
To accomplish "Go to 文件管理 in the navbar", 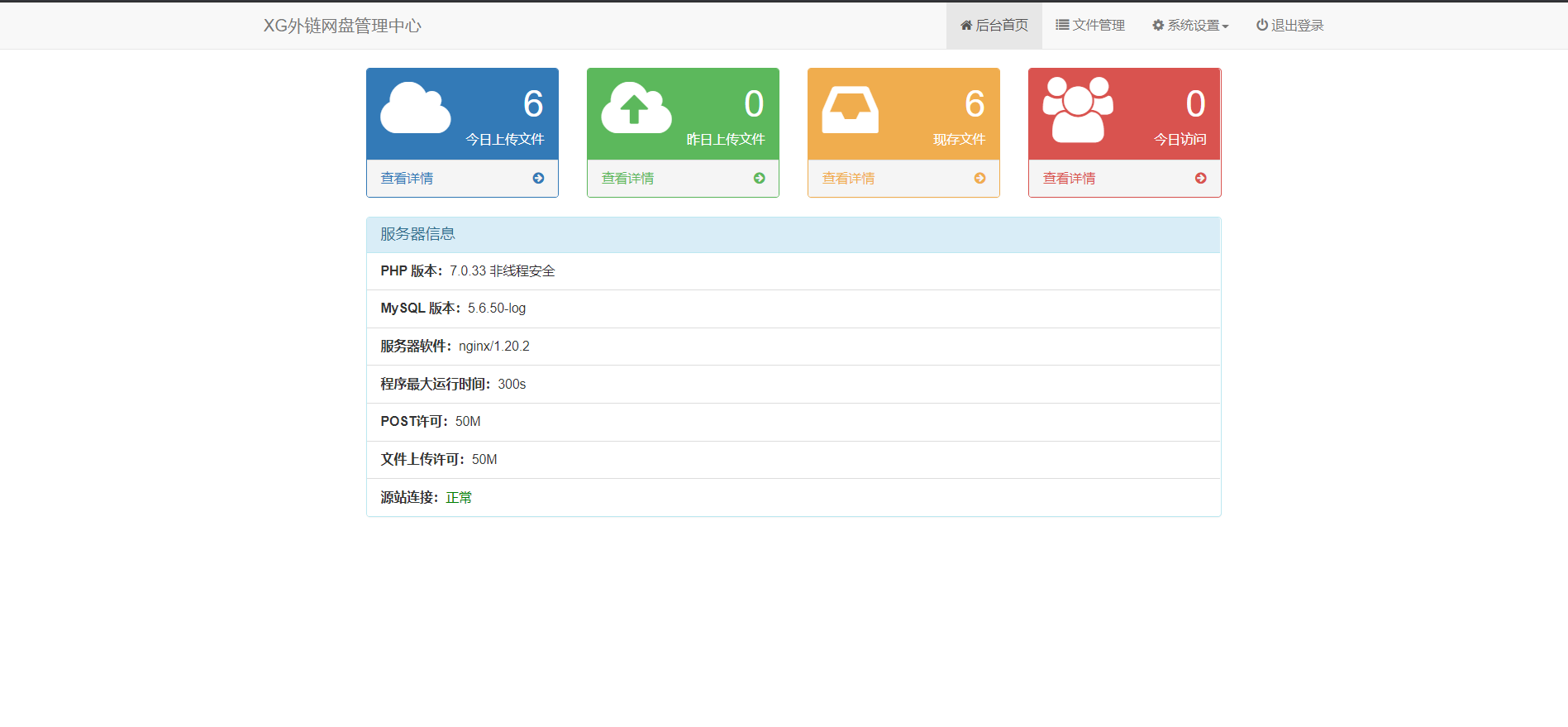I will click(x=1090, y=26).
